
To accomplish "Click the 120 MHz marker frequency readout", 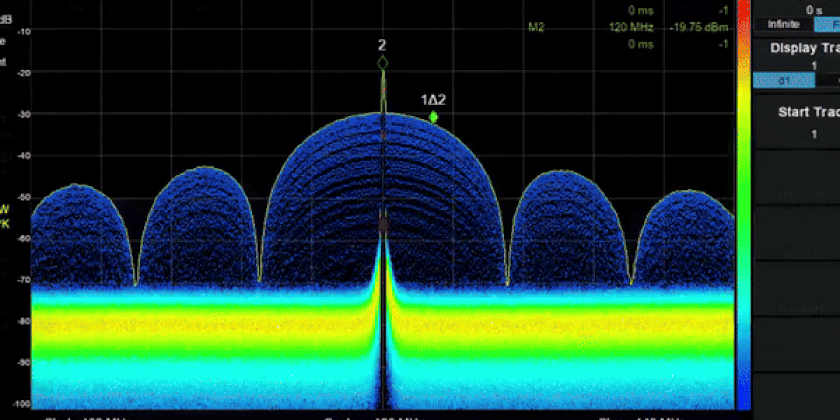I will [x=630, y=28].
